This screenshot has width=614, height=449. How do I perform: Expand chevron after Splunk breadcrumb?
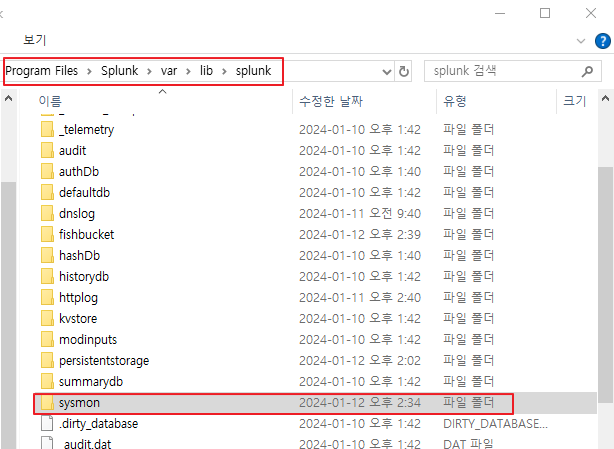tap(149, 71)
